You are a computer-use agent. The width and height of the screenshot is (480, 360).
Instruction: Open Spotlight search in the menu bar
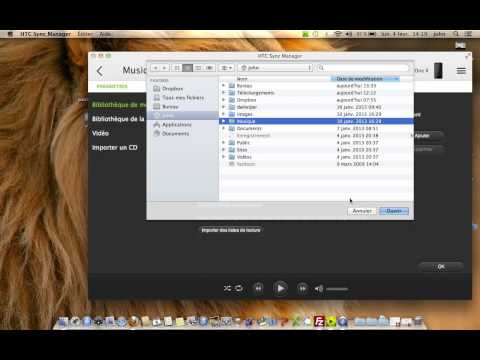point(456,34)
